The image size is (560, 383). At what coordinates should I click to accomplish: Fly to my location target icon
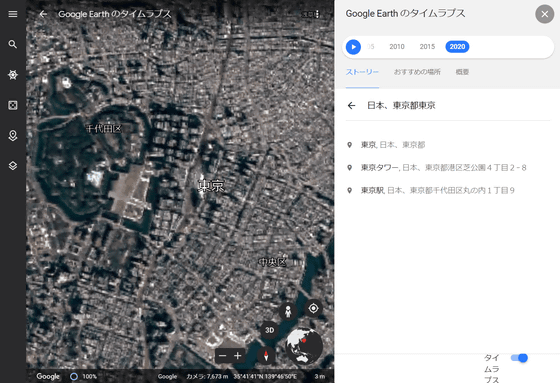pyautogui.click(x=313, y=308)
